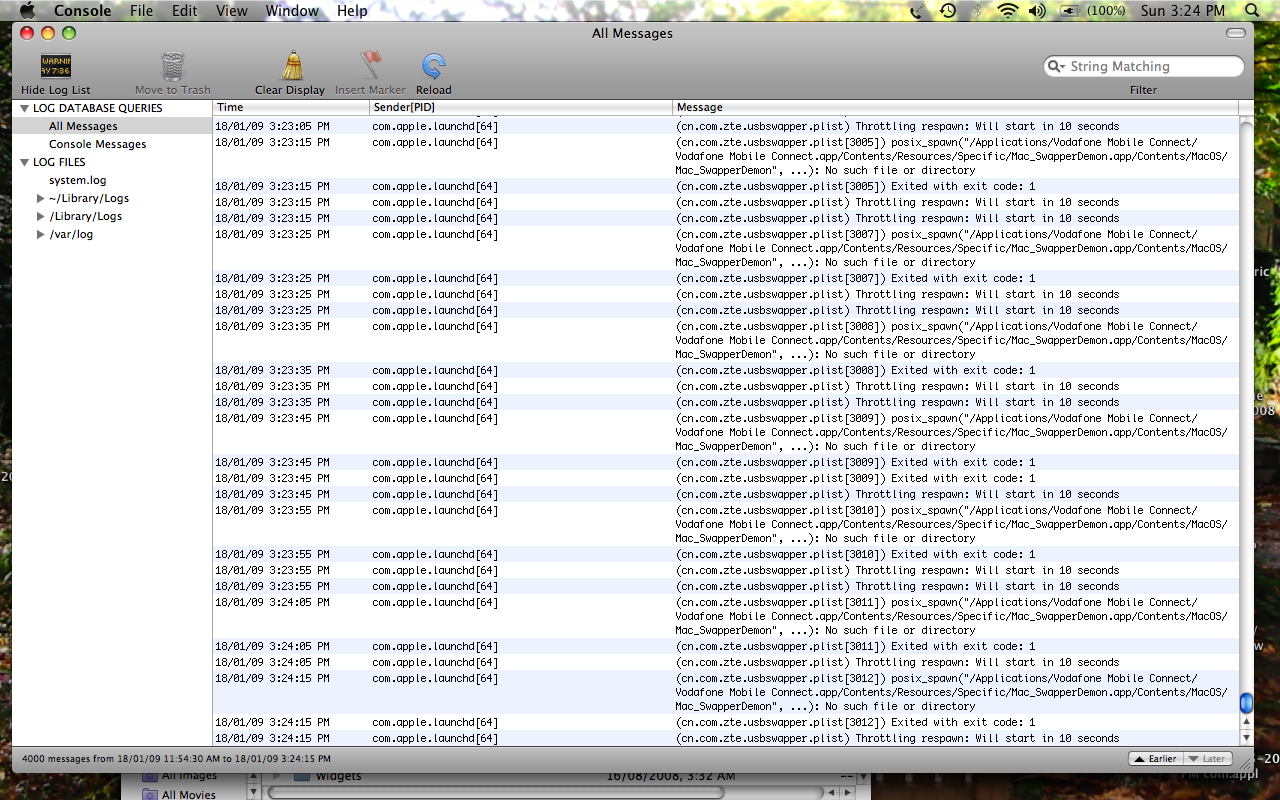Screen dimensions: 1280x800
Task: Open the View menu
Action: pyautogui.click(x=232, y=11)
